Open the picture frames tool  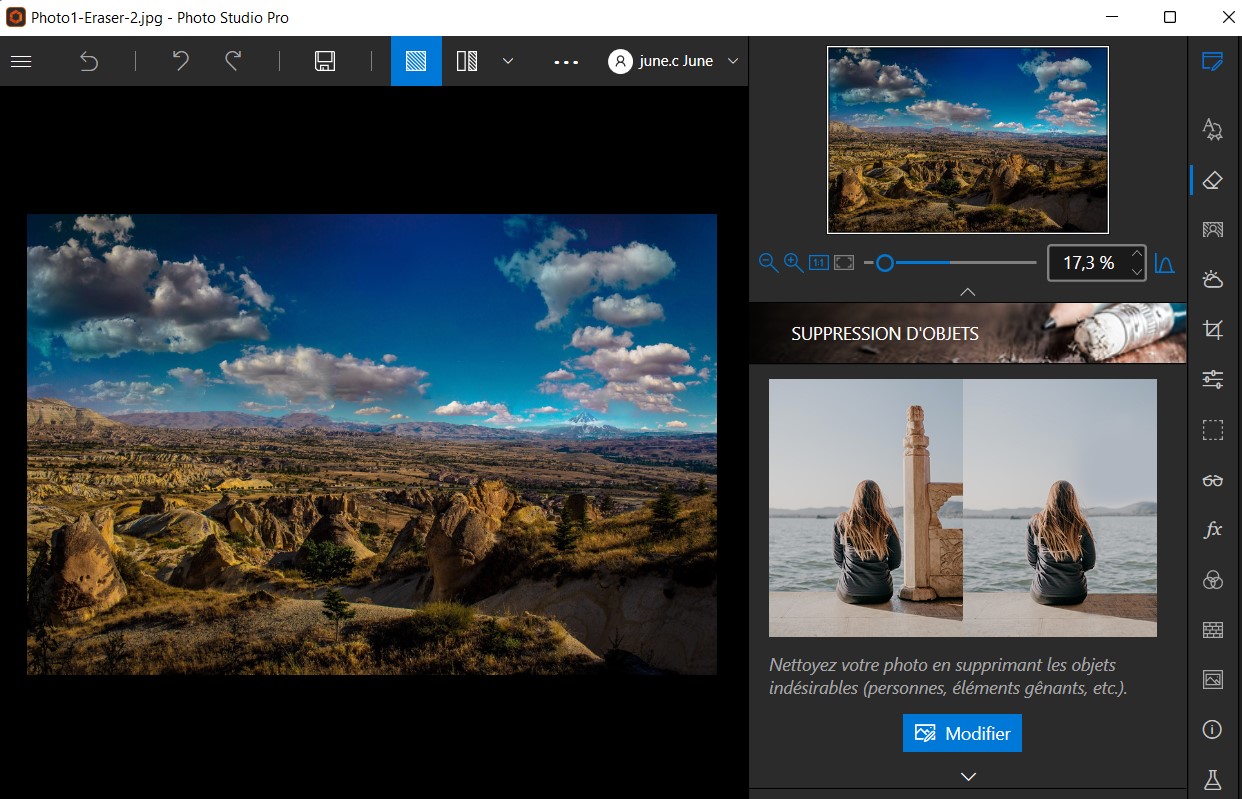click(x=1212, y=680)
